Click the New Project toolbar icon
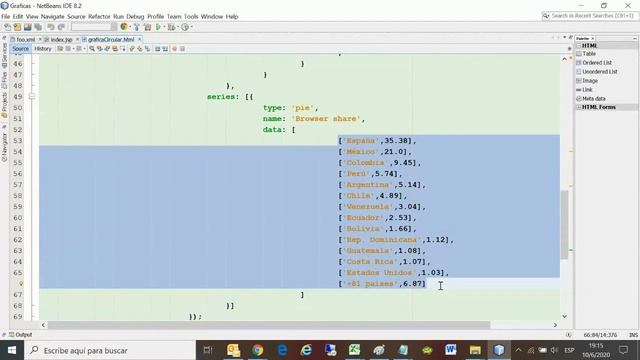The image size is (640, 360). pyautogui.click(x=17, y=27)
